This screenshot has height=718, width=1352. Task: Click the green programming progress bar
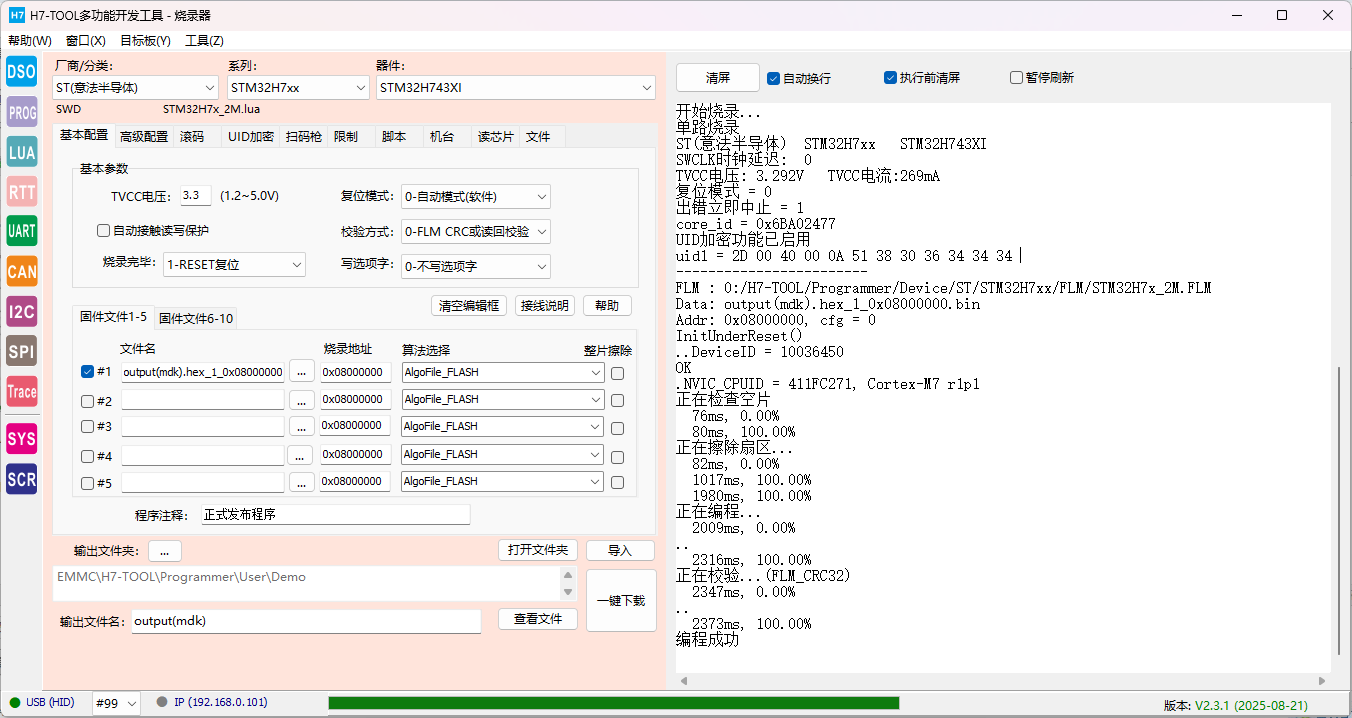point(614,703)
